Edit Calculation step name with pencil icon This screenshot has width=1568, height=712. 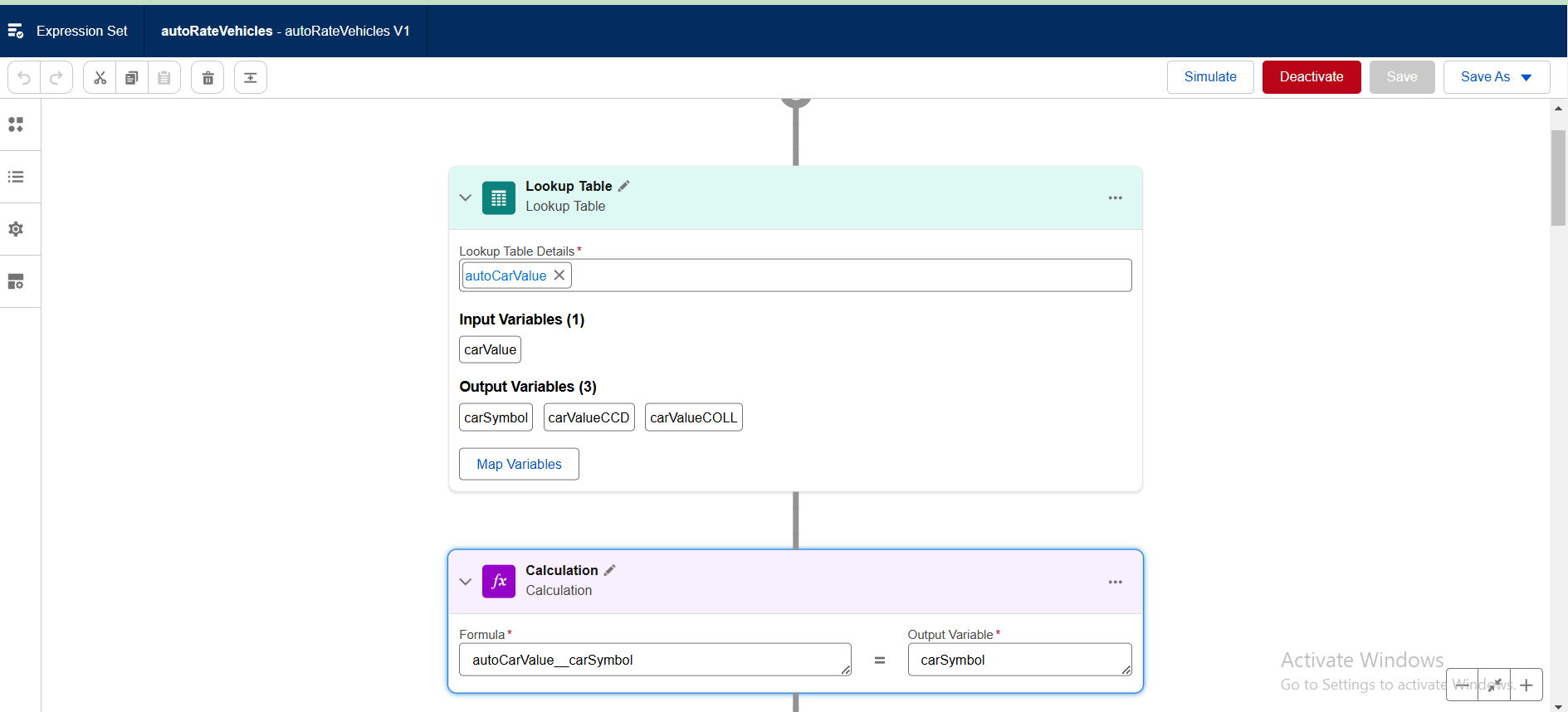point(610,570)
